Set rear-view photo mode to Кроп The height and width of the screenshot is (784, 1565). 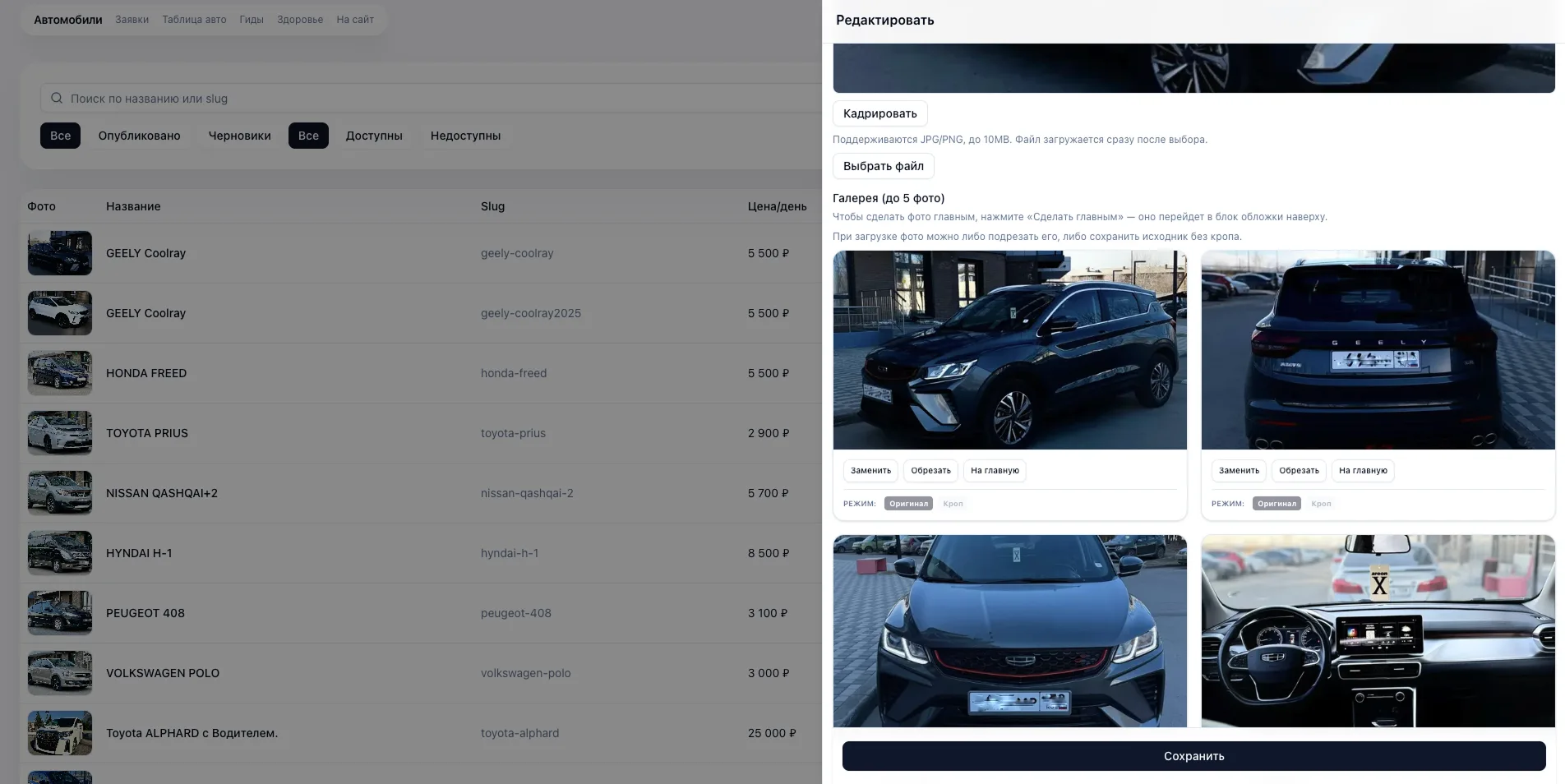1321,504
